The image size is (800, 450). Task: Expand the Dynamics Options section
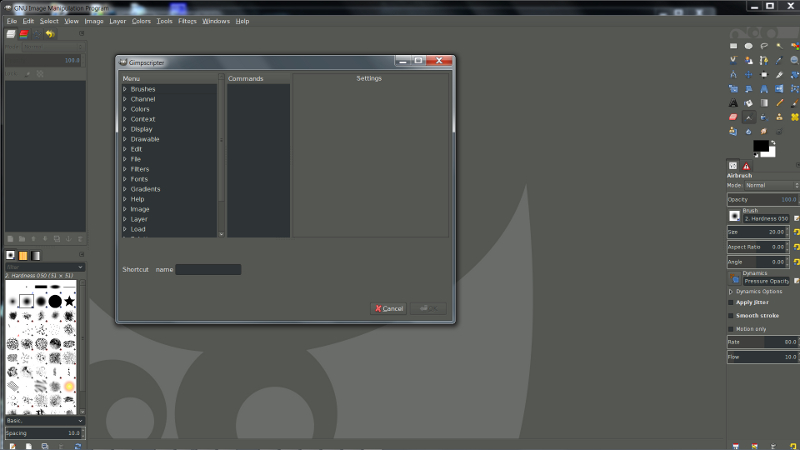(731, 292)
